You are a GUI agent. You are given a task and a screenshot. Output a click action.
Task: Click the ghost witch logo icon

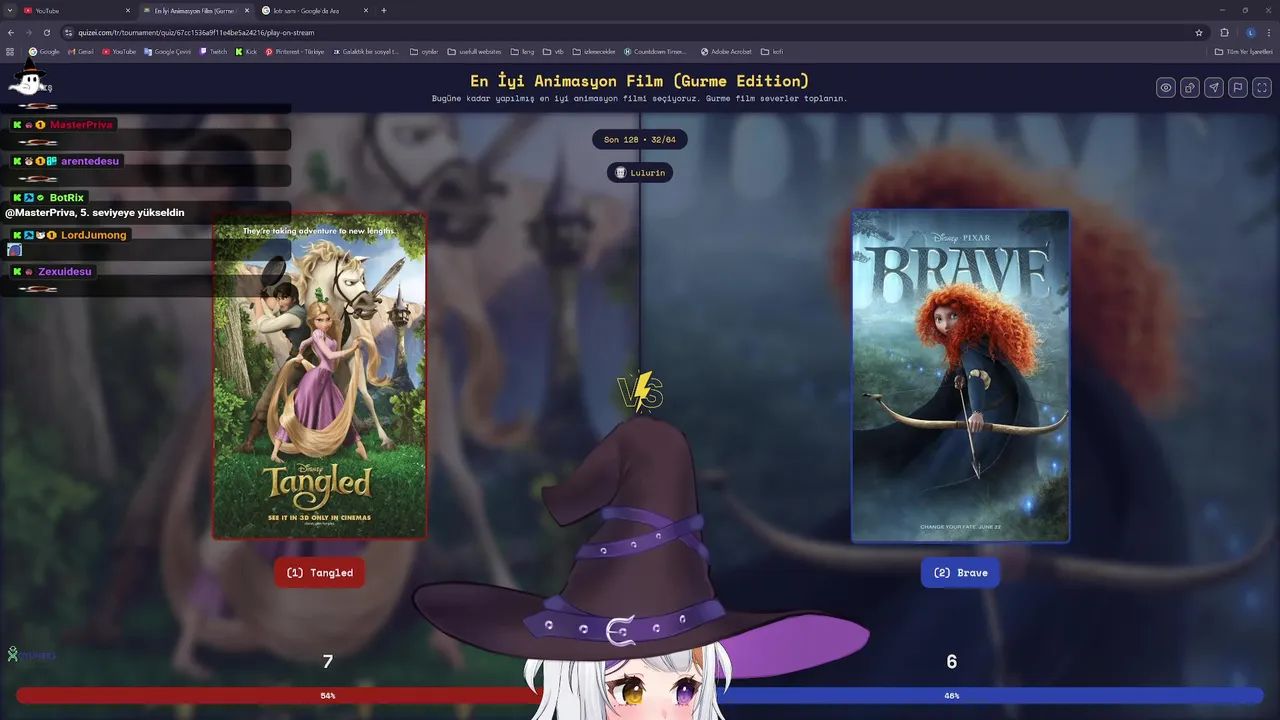28,78
